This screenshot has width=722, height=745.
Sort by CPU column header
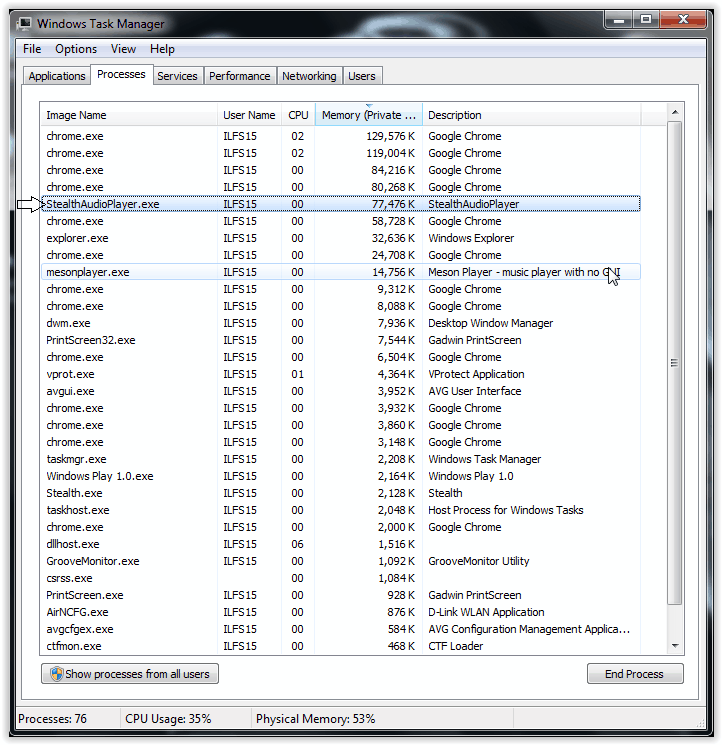[x=298, y=115]
